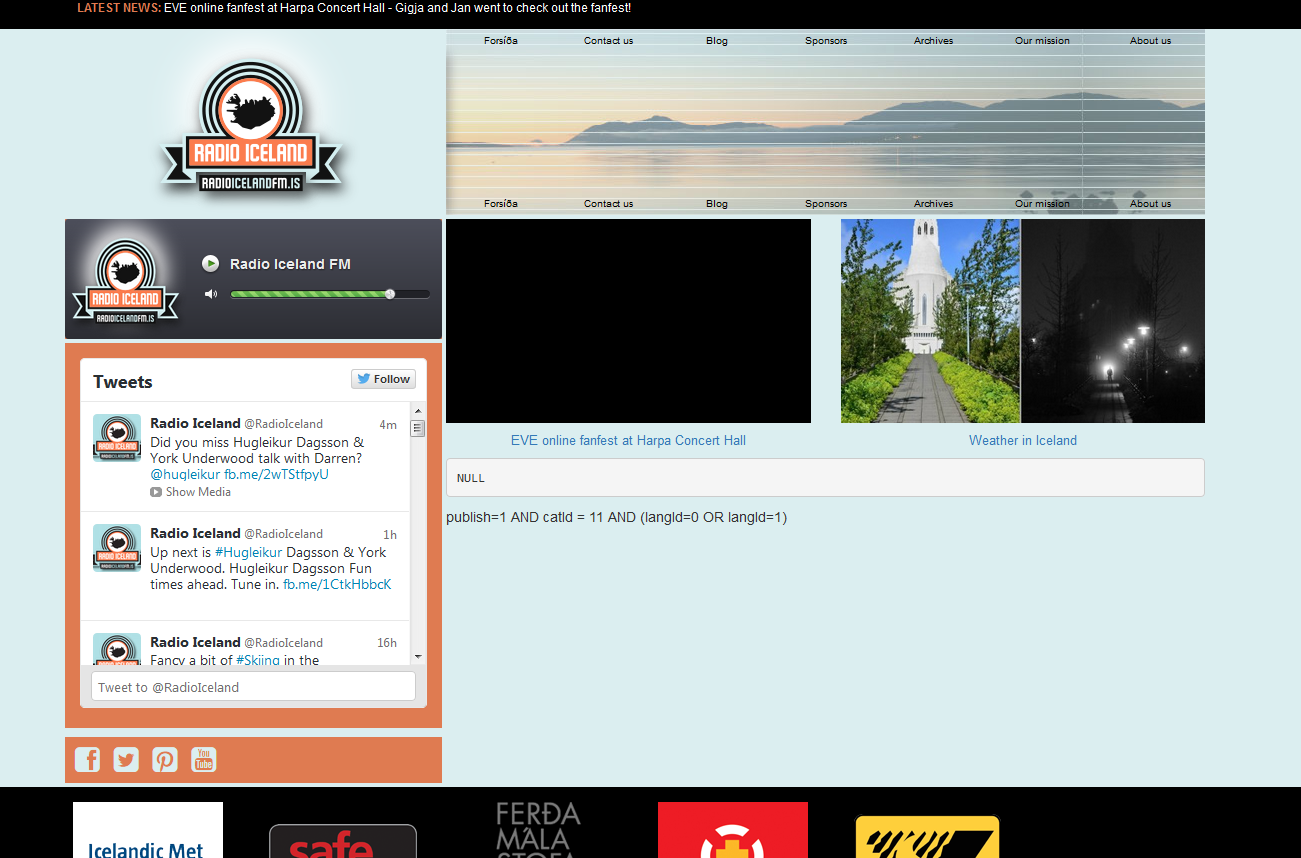Open the #Hugleikur hashtag link
The image size is (1301, 858).
pyautogui.click(x=248, y=552)
